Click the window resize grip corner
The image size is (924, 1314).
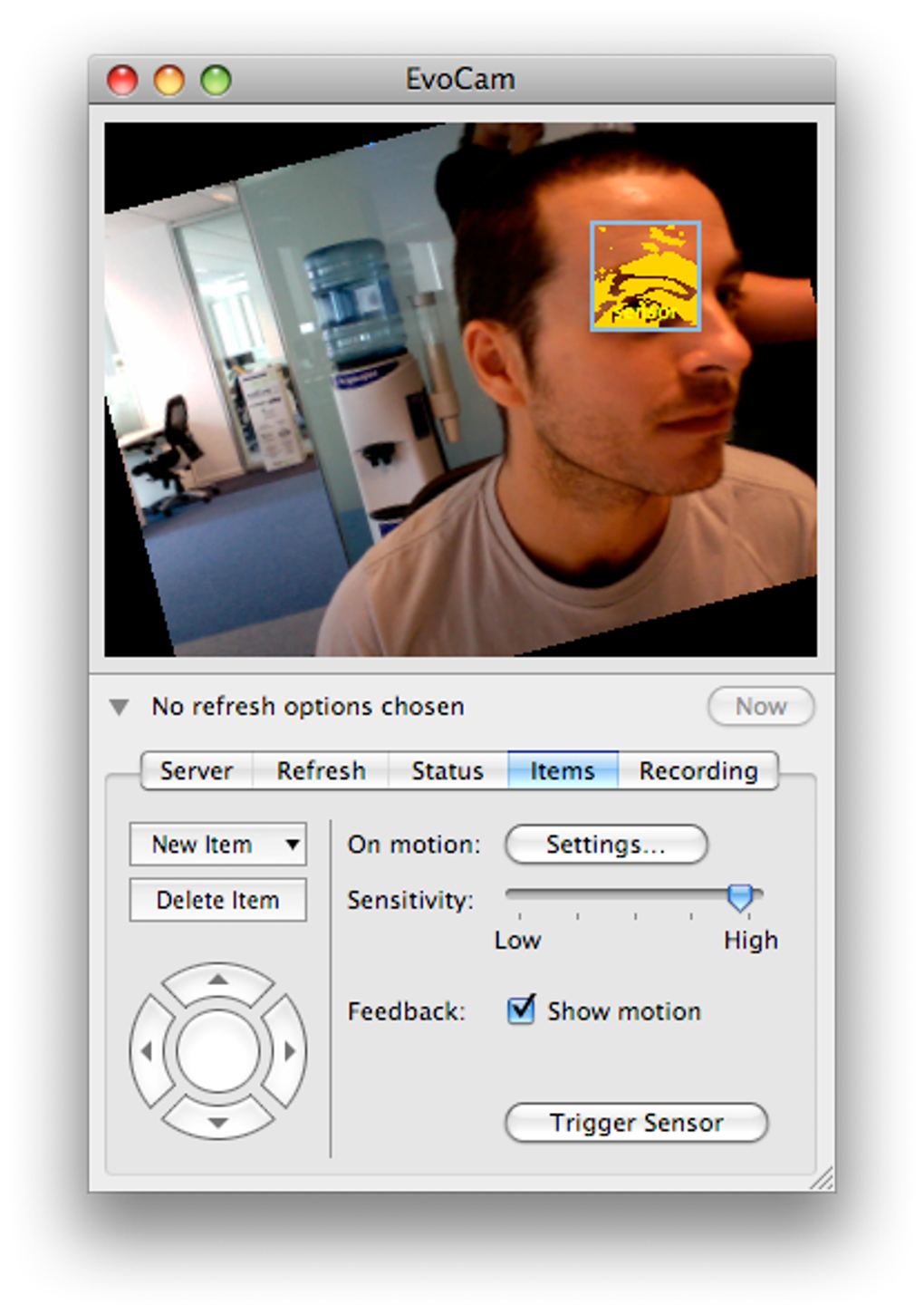point(823,1178)
